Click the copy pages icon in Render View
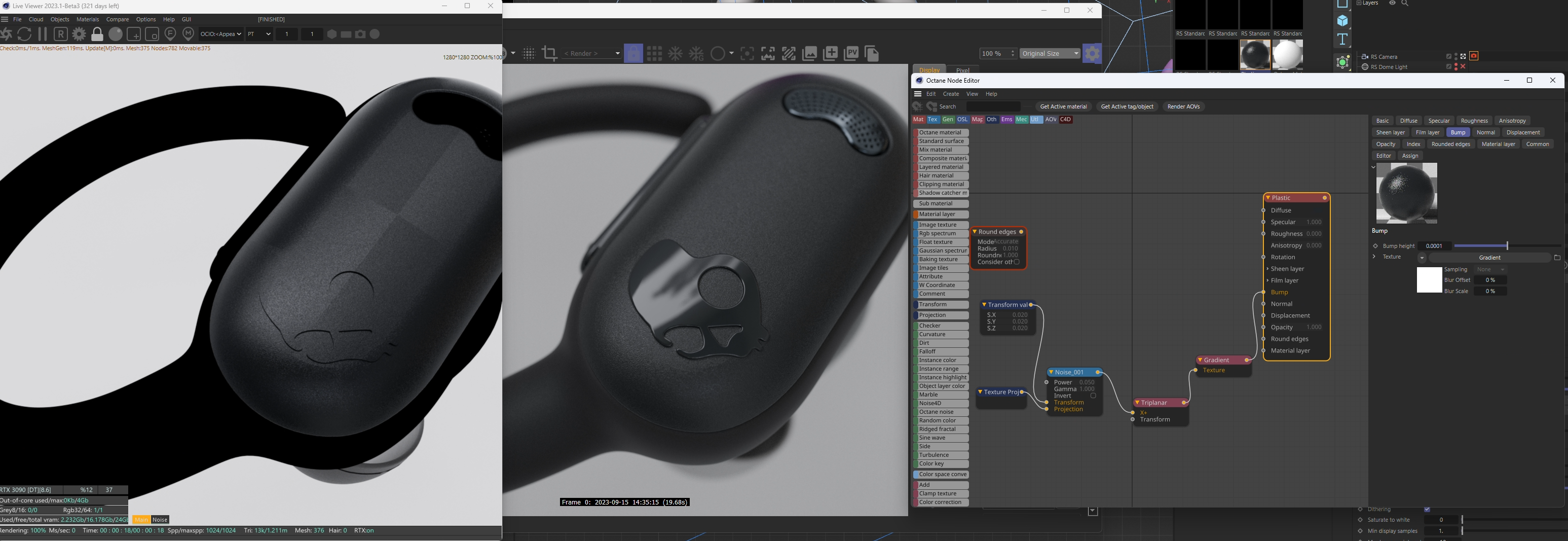 872,54
